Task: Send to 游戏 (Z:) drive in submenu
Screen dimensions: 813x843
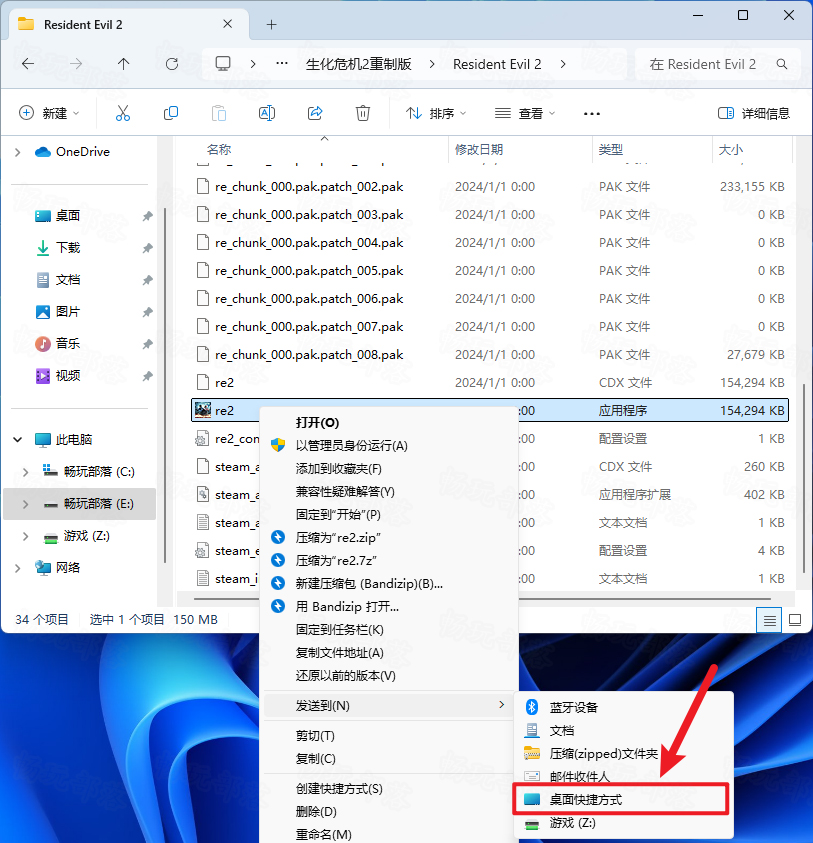Action: [624, 823]
